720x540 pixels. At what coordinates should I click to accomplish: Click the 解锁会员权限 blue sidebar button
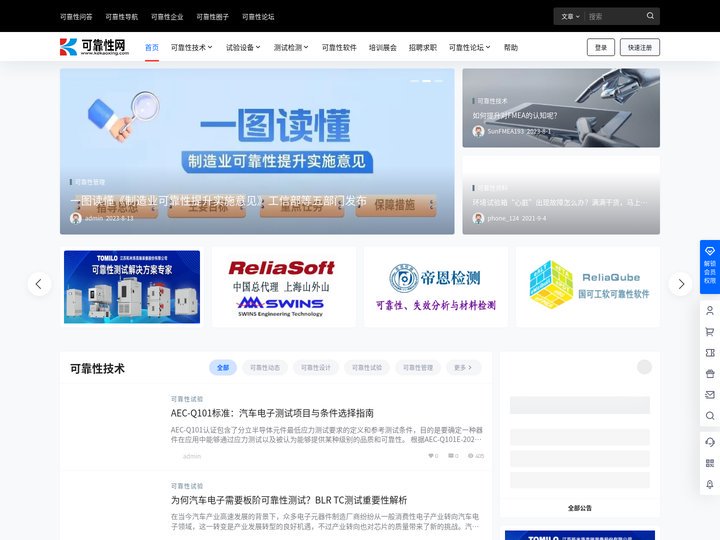point(709,267)
